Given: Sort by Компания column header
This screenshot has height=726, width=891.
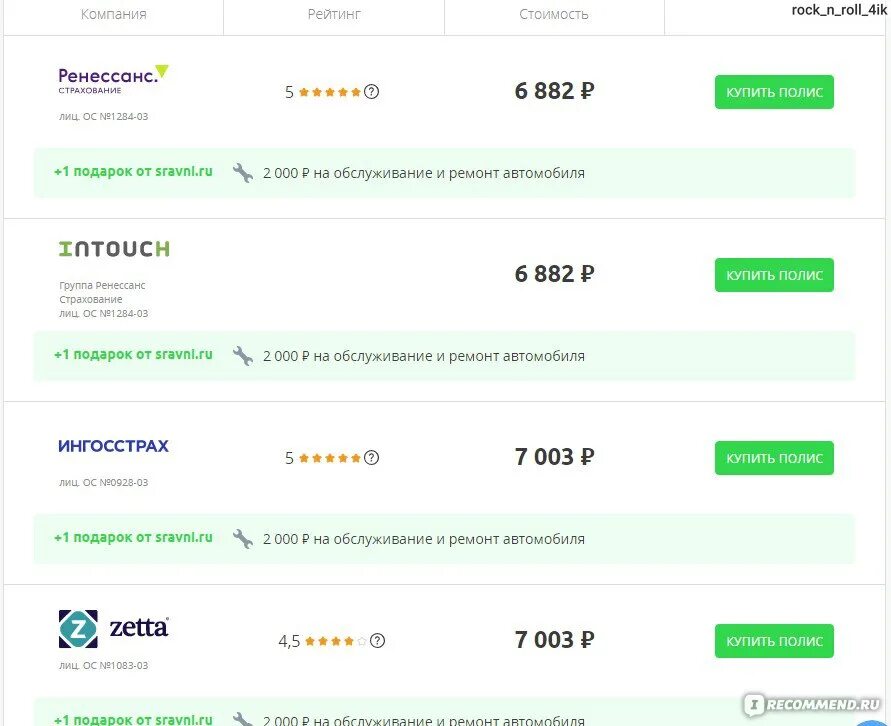Looking at the screenshot, I should coord(114,14).
